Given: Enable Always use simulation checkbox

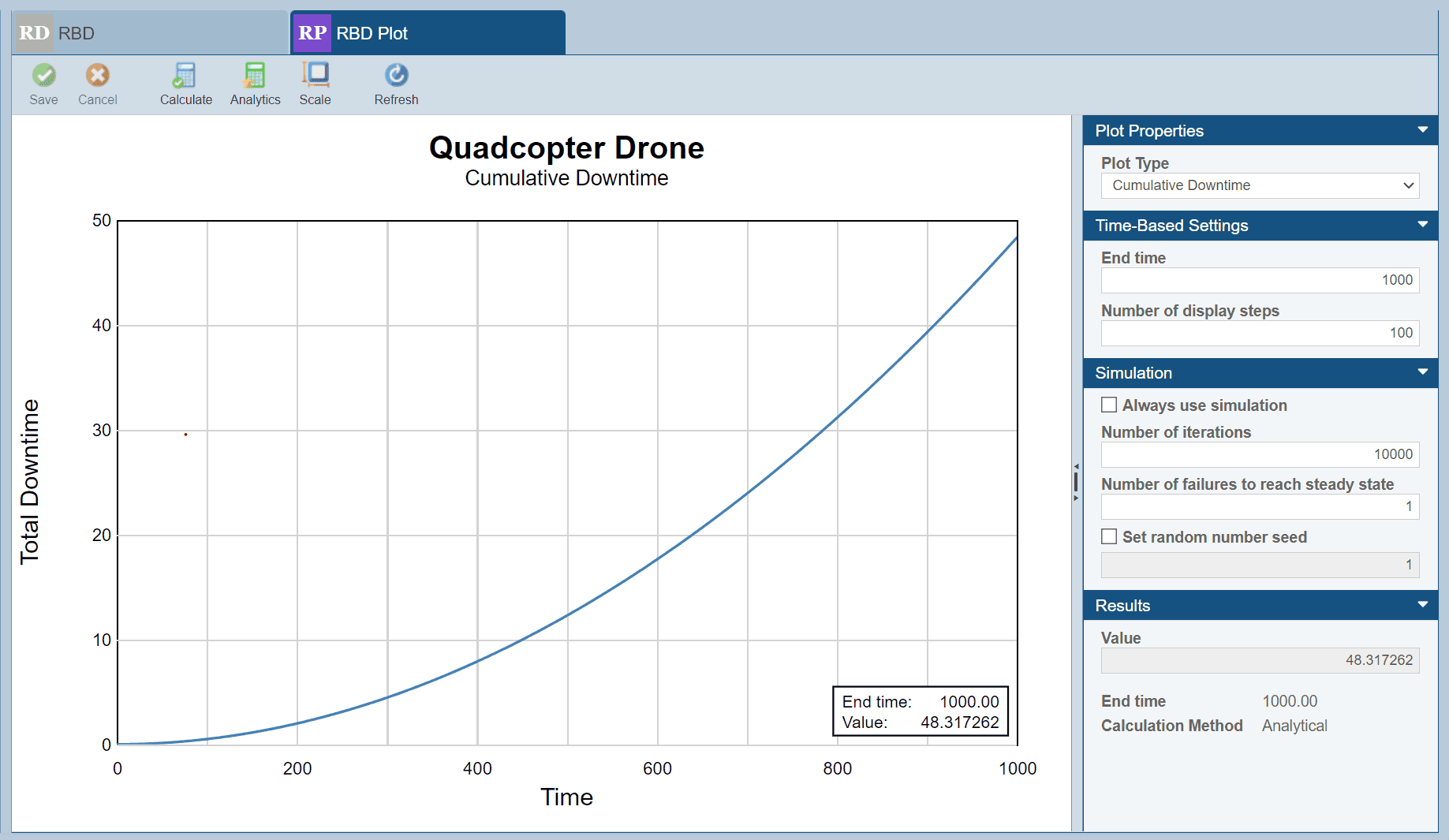Looking at the screenshot, I should pos(1109,405).
